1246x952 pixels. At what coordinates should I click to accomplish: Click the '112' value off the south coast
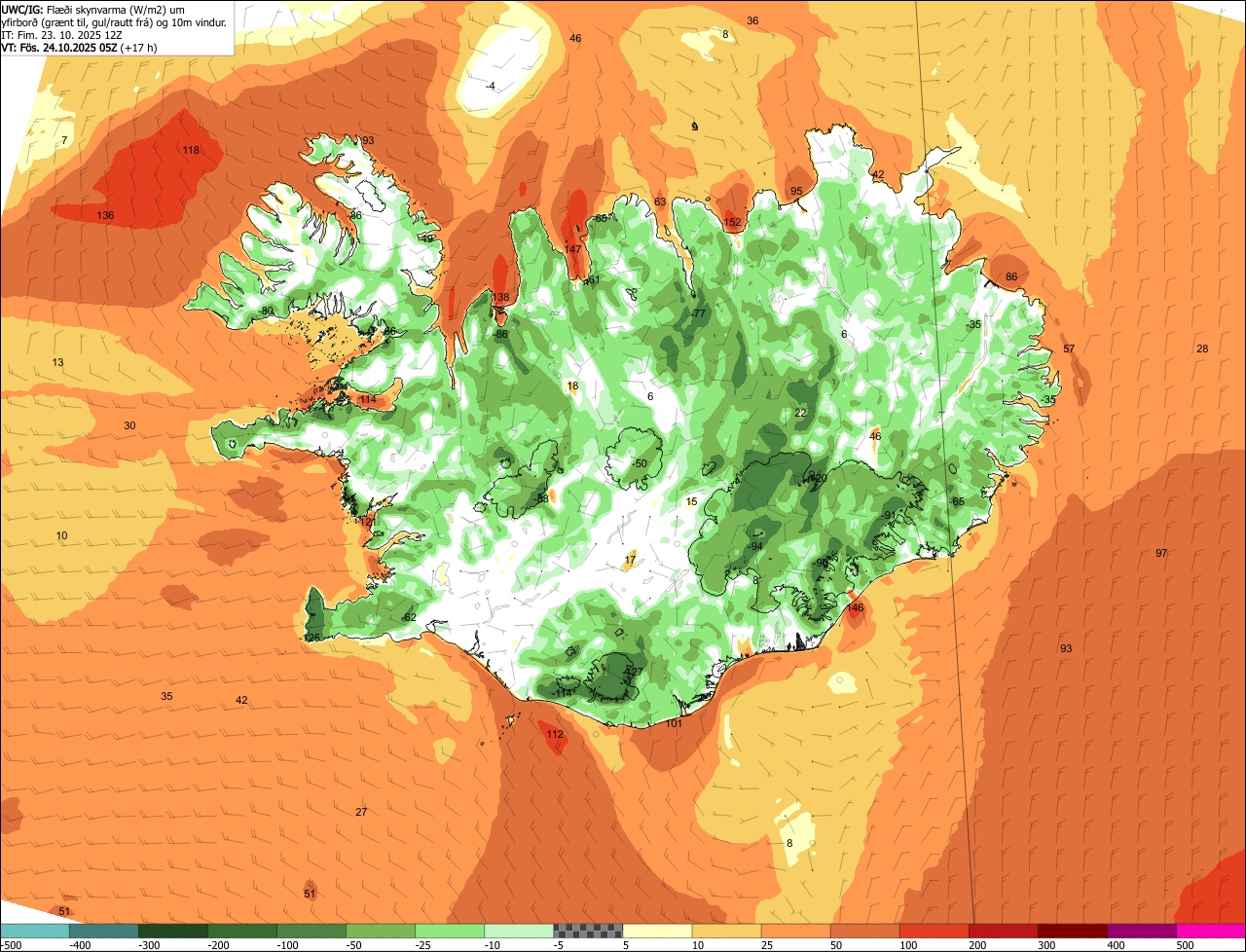coord(555,734)
